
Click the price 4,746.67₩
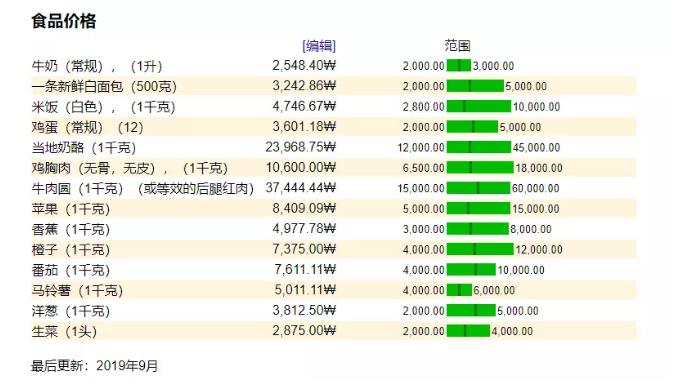304,106
